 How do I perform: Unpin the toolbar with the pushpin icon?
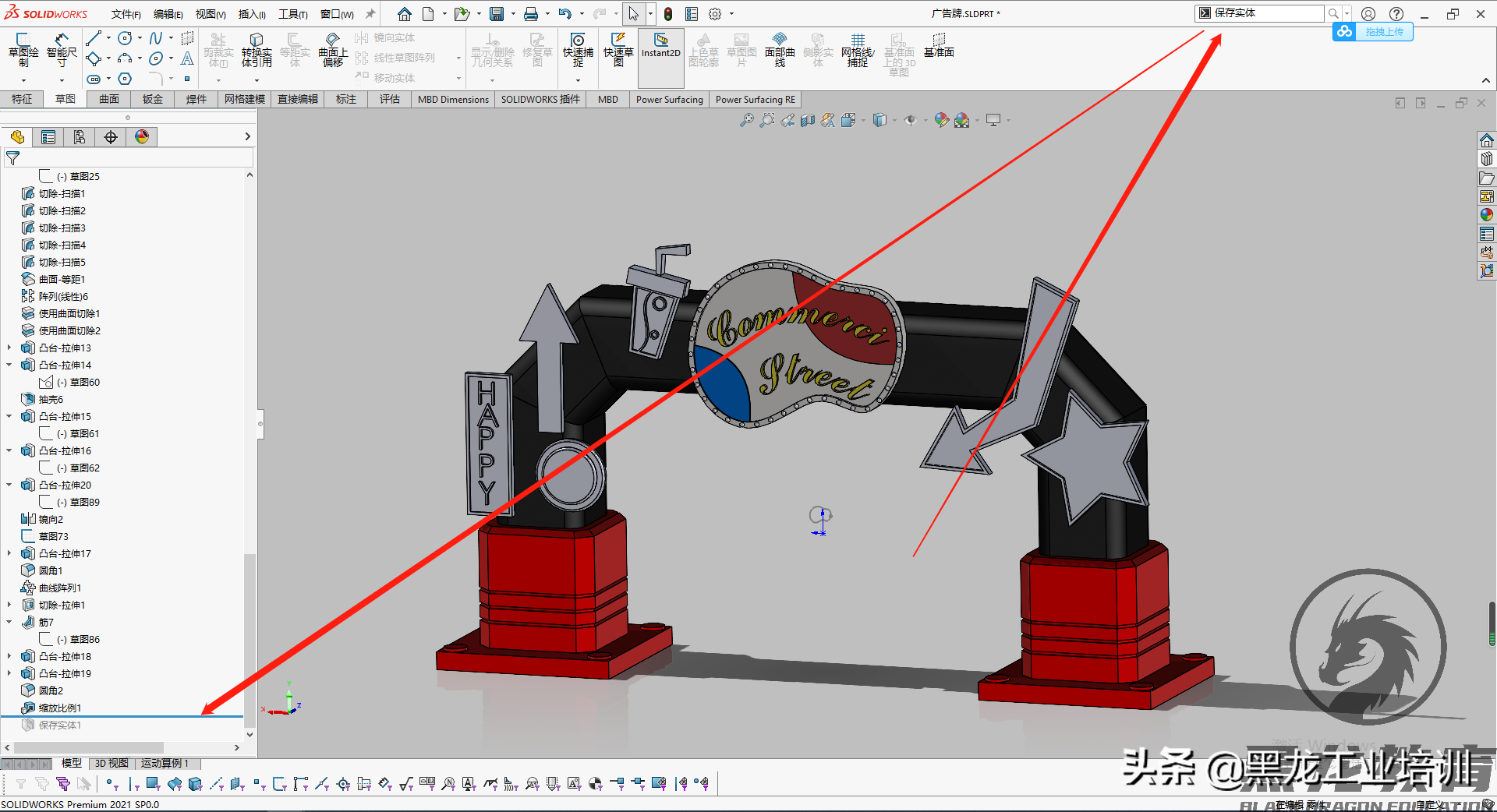coord(369,13)
